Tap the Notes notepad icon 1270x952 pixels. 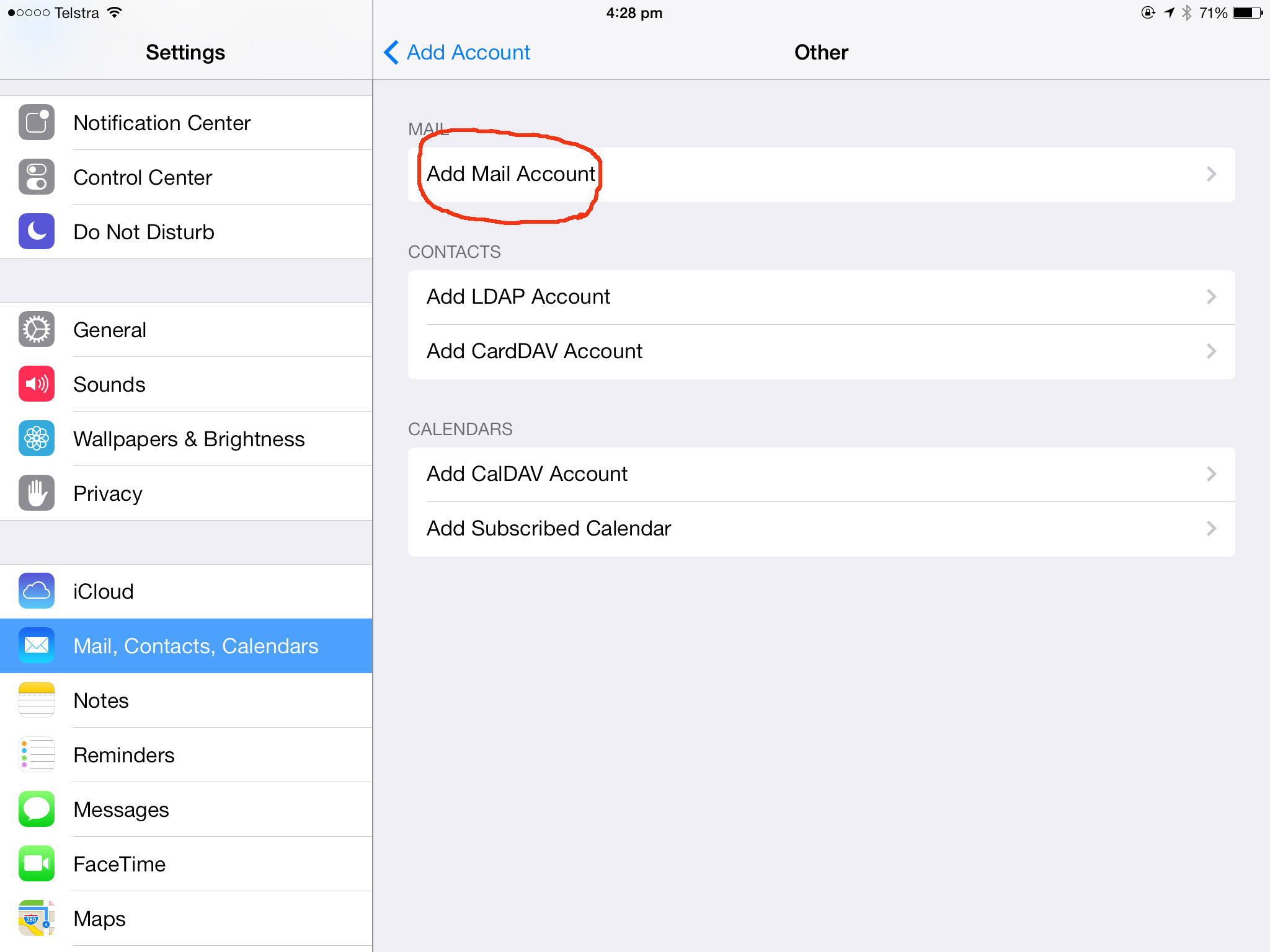37,700
